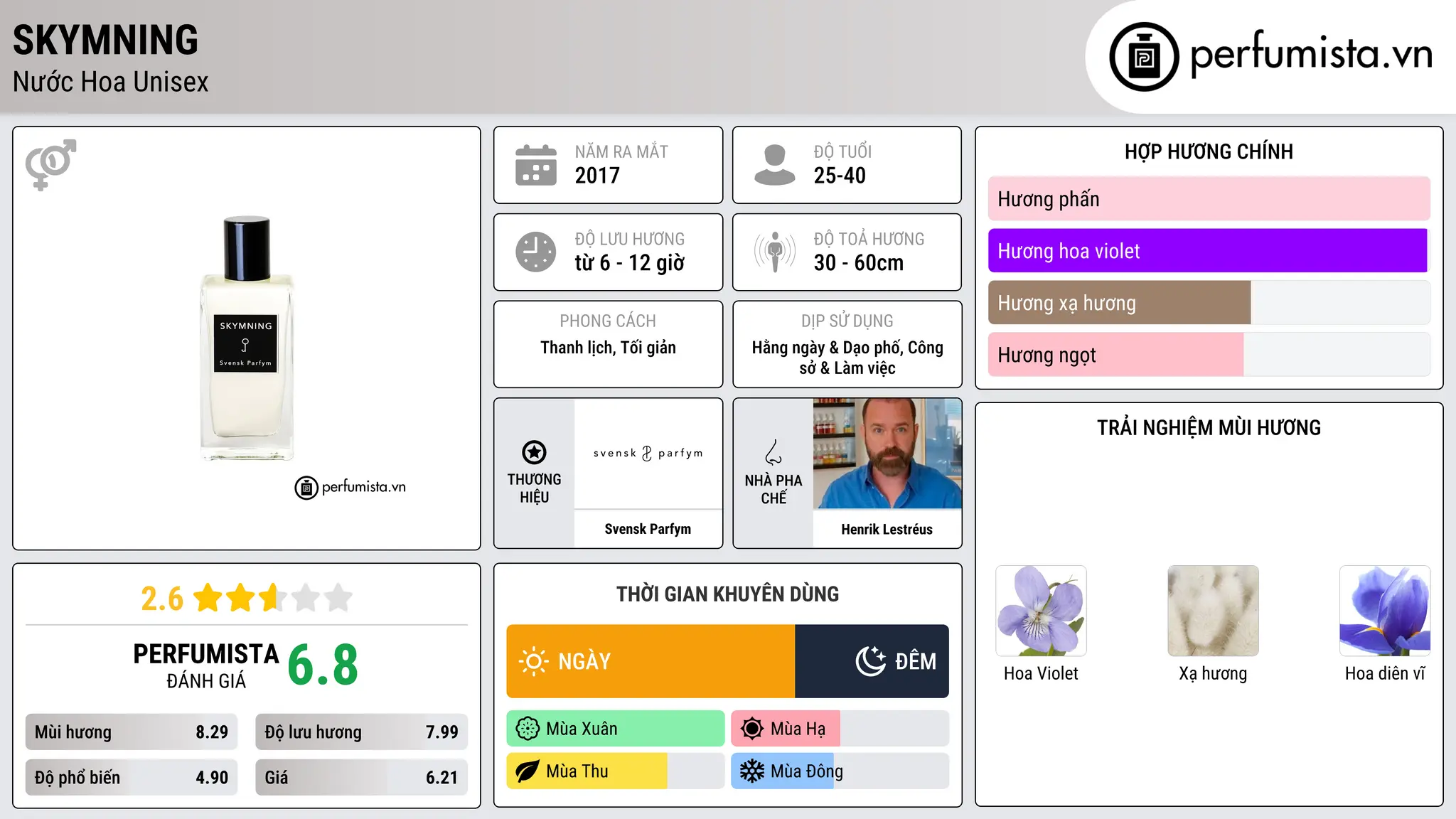Click the small perfumista.vn watermark logo under bottle

click(x=350, y=488)
